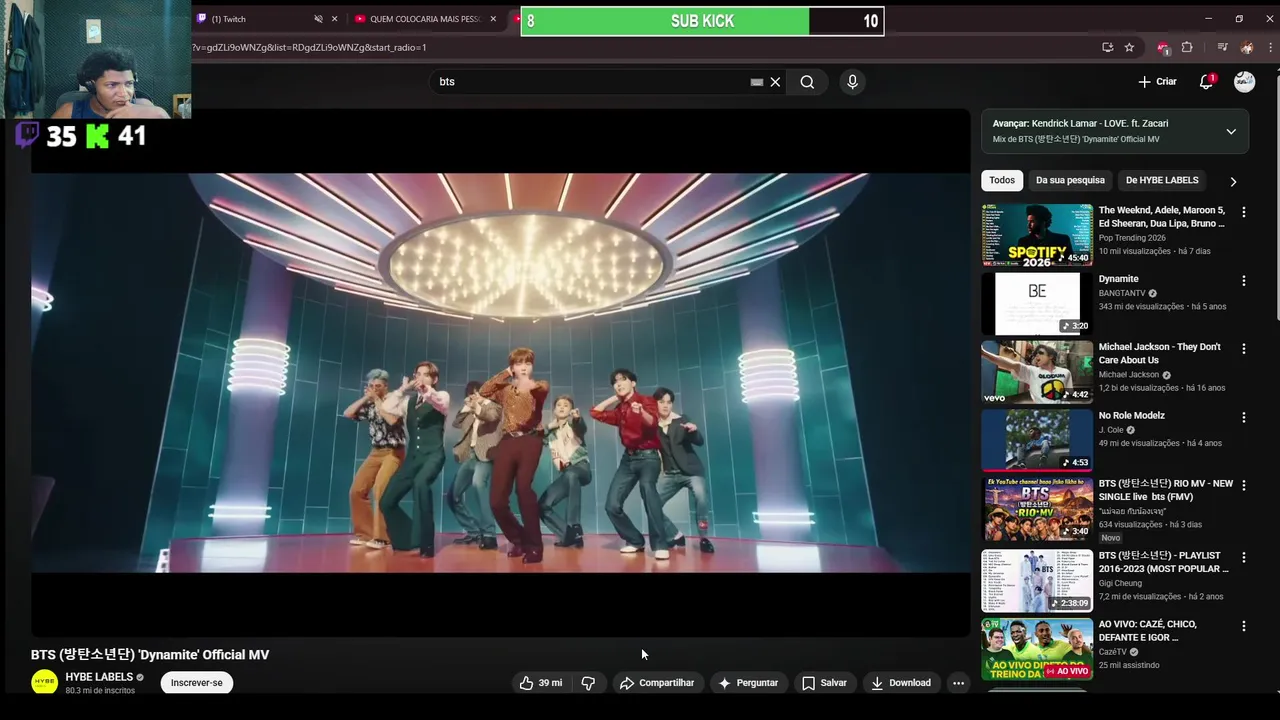Open the HYBE LABELS channel name link

click(x=99, y=677)
